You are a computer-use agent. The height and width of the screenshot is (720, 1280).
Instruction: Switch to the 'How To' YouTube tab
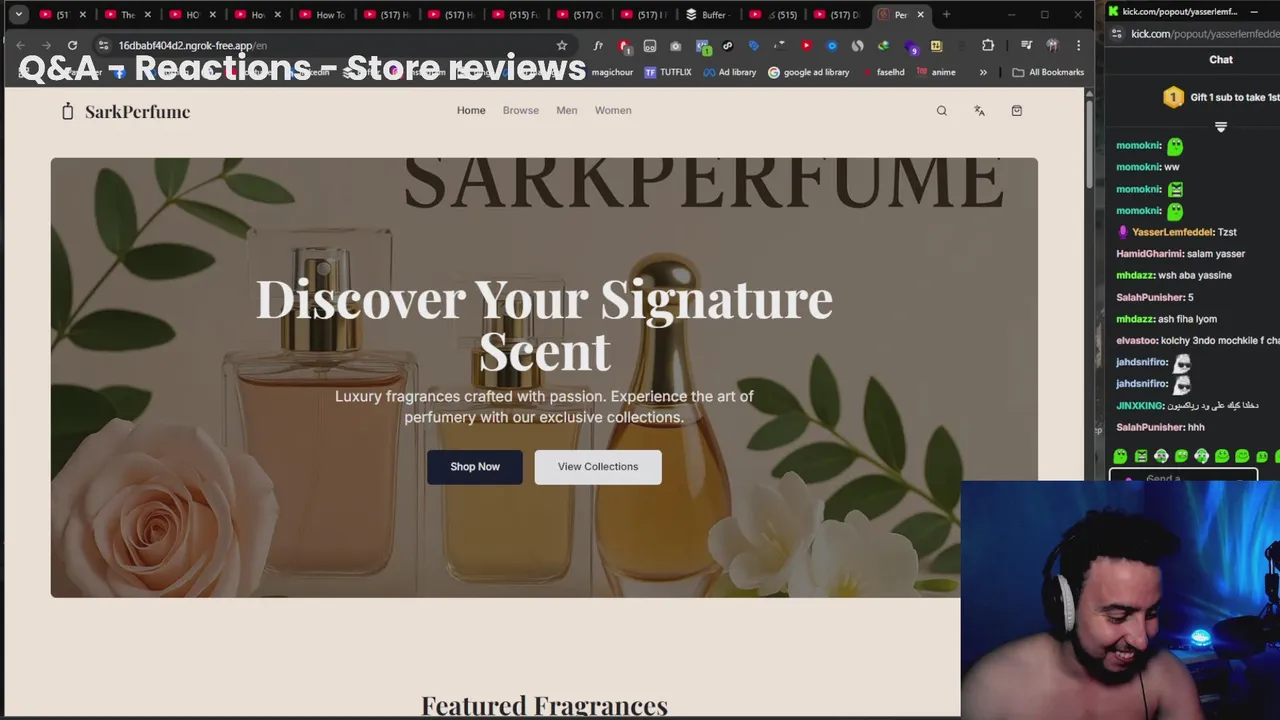click(x=323, y=14)
